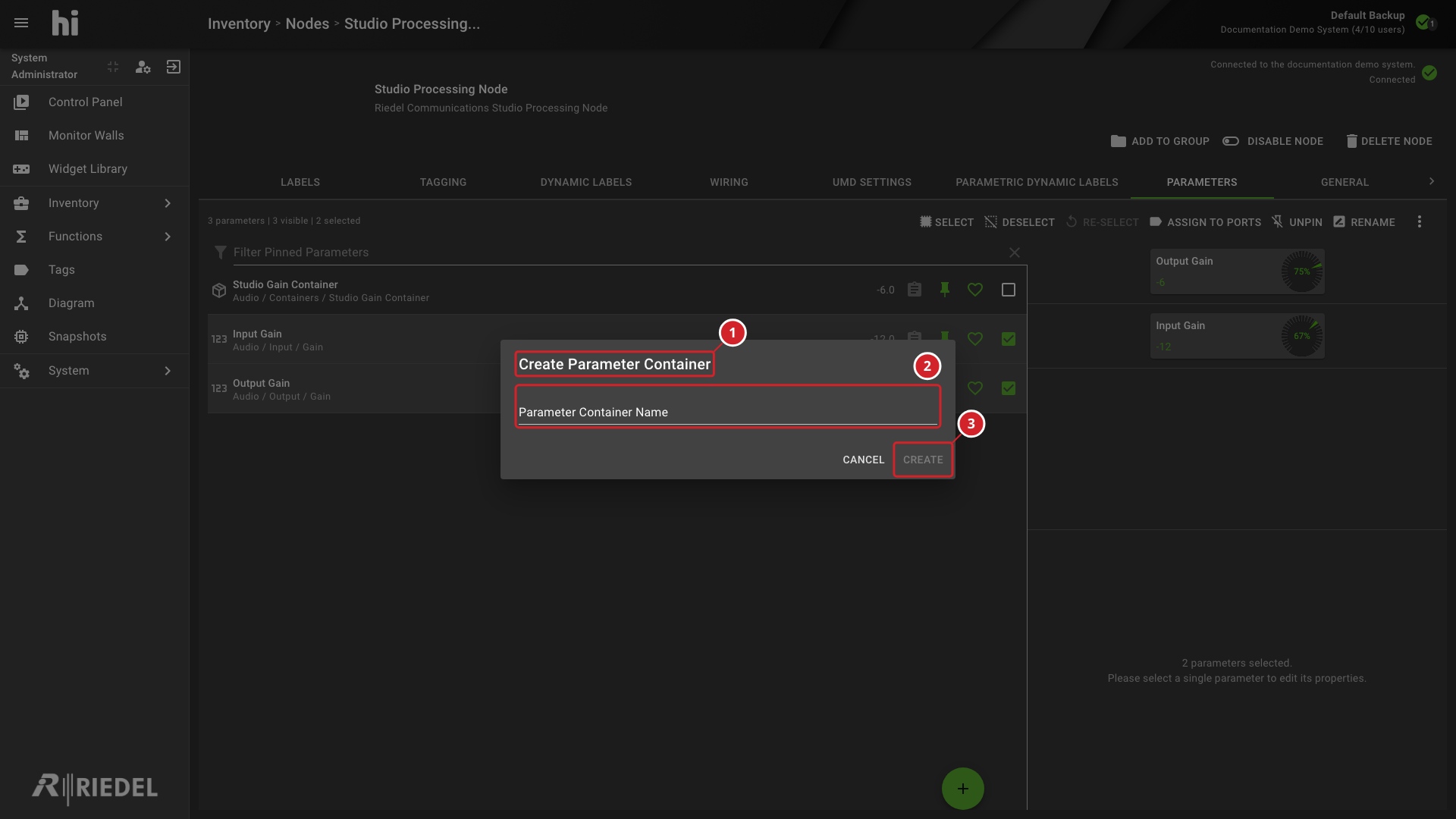Open Snapshots page from sidebar

94,336
